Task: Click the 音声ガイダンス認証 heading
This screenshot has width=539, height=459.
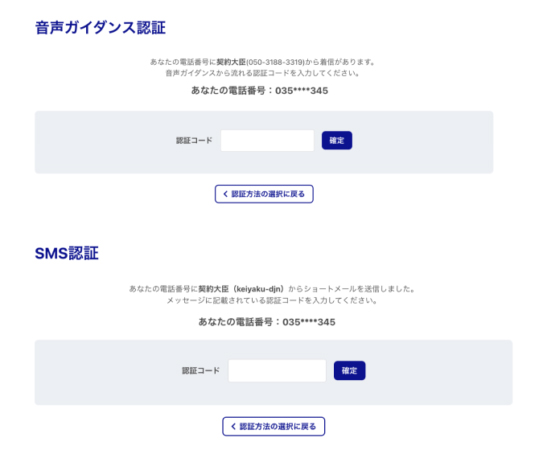Action: coord(100,28)
